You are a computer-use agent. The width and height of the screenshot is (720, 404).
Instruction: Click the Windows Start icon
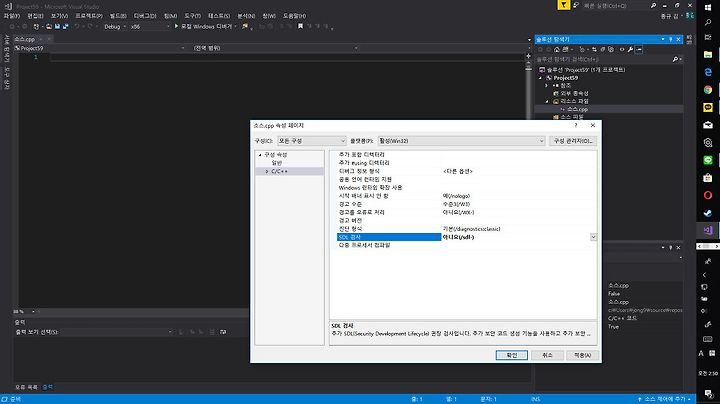tap(708, 7)
